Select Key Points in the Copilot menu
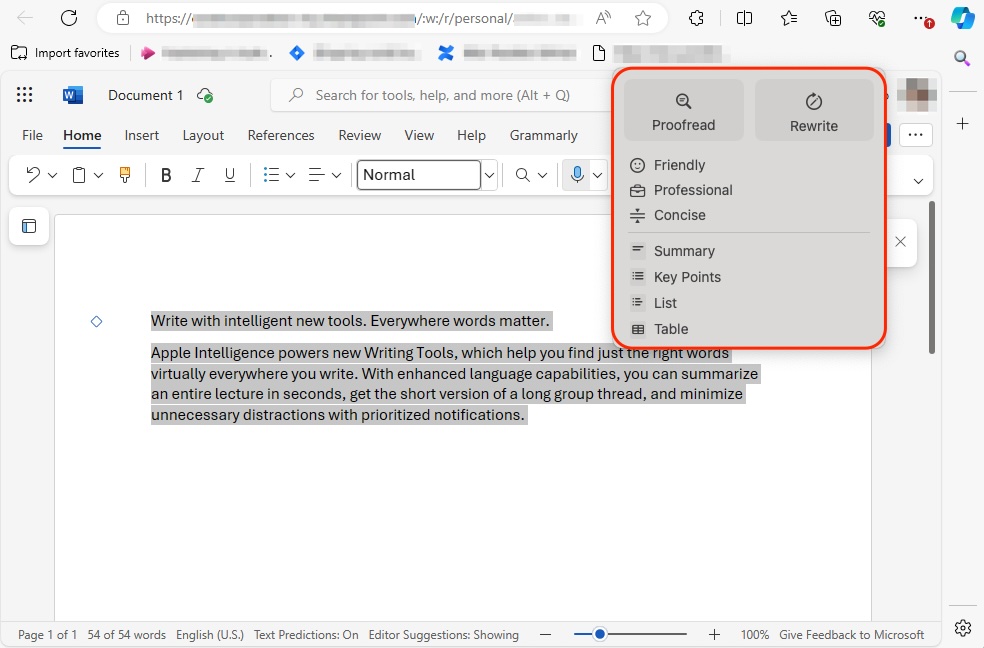Image resolution: width=984 pixels, height=648 pixels. click(x=687, y=277)
